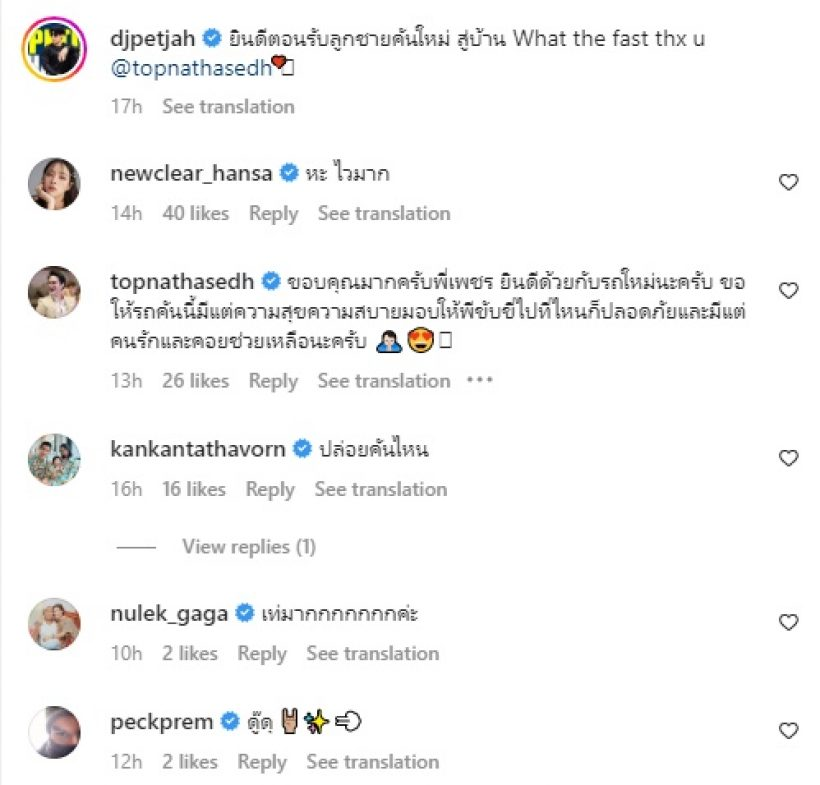Expand View replies (1) under kankantathavorn

pos(248,547)
